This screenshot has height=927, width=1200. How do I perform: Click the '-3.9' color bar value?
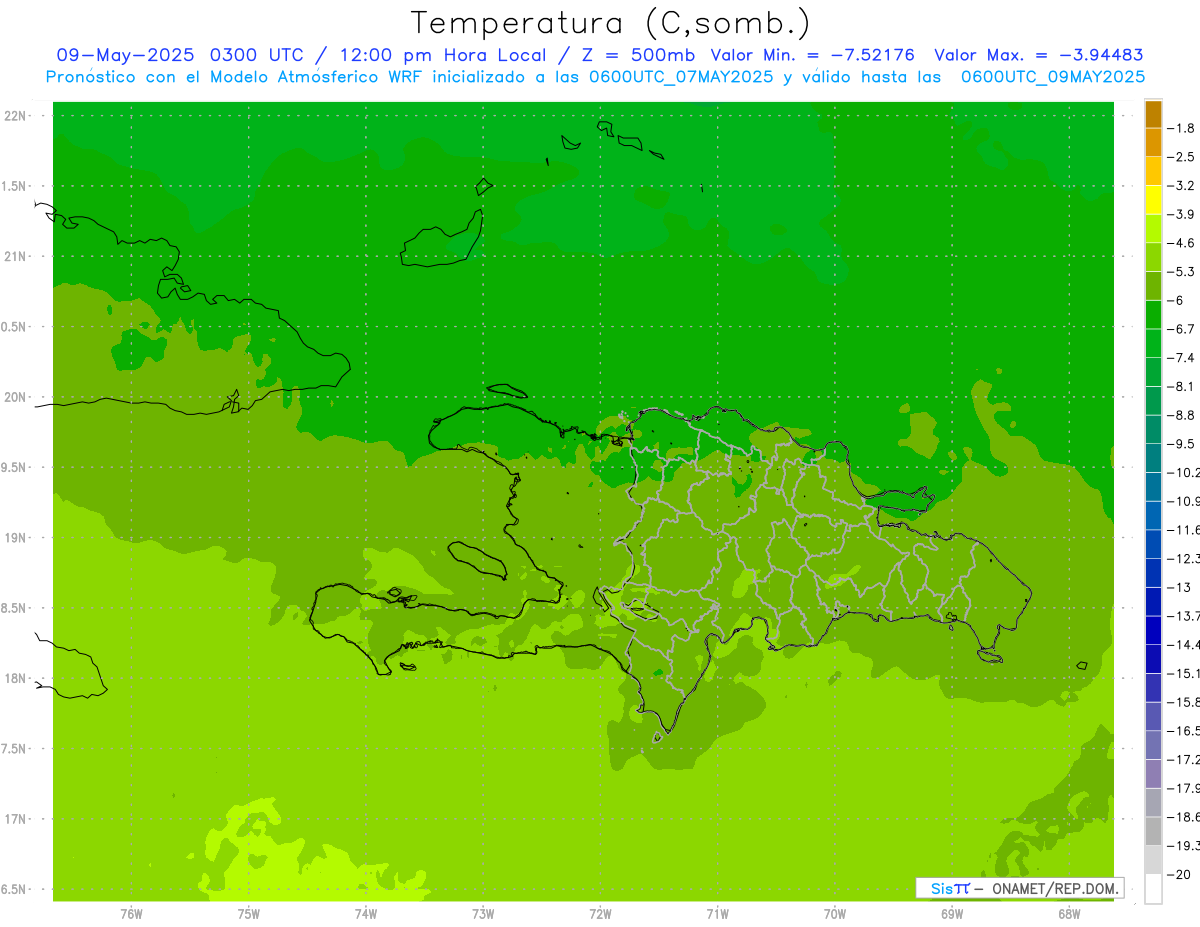coord(1183,214)
